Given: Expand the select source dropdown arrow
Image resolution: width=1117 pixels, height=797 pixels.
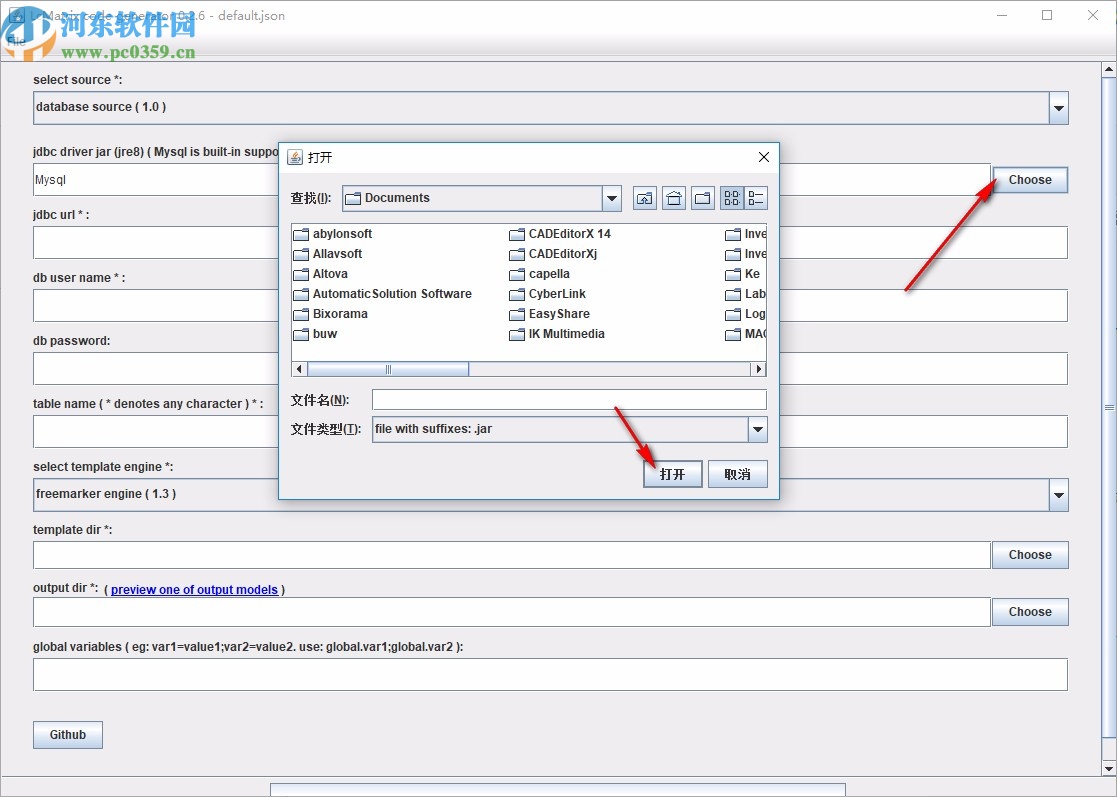Looking at the screenshot, I should pyautogui.click(x=1058, y=108).
